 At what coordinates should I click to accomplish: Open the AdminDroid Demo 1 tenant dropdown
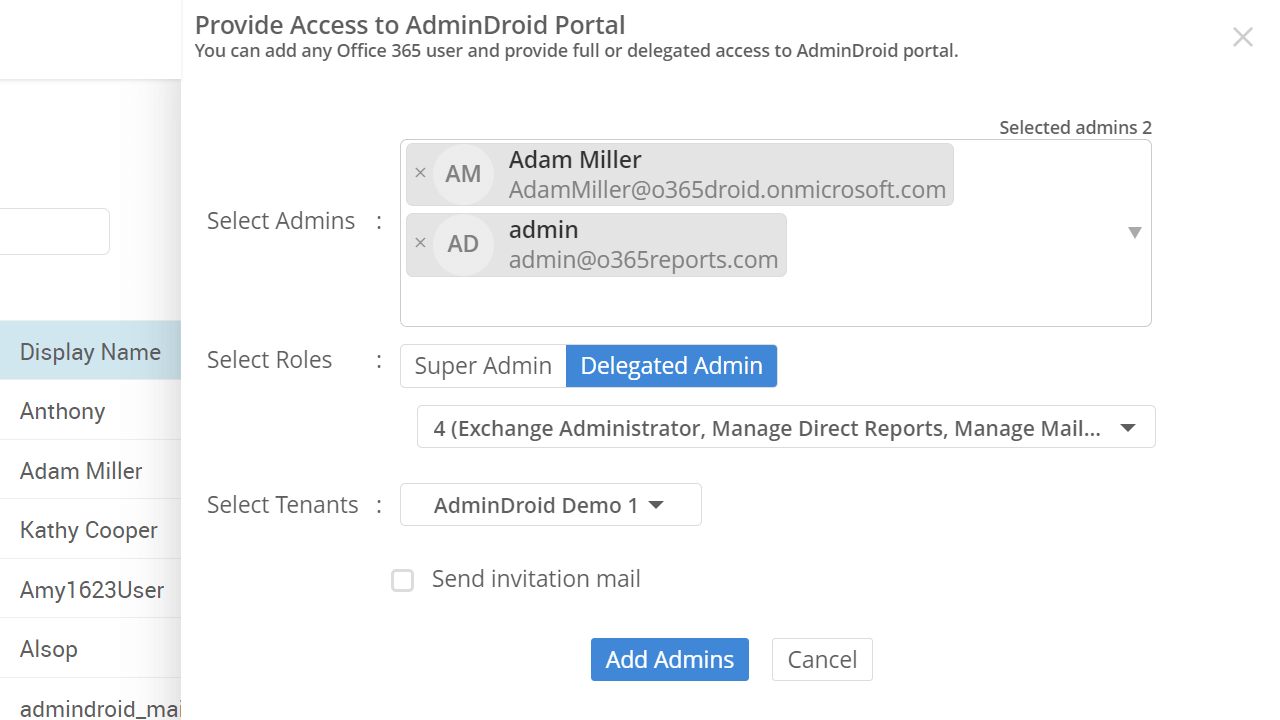(x=550, y=505)
